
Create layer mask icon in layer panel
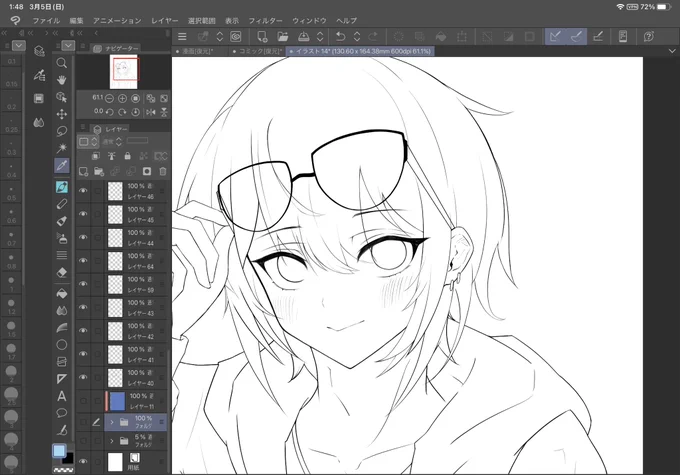click(x=147, y=171)
